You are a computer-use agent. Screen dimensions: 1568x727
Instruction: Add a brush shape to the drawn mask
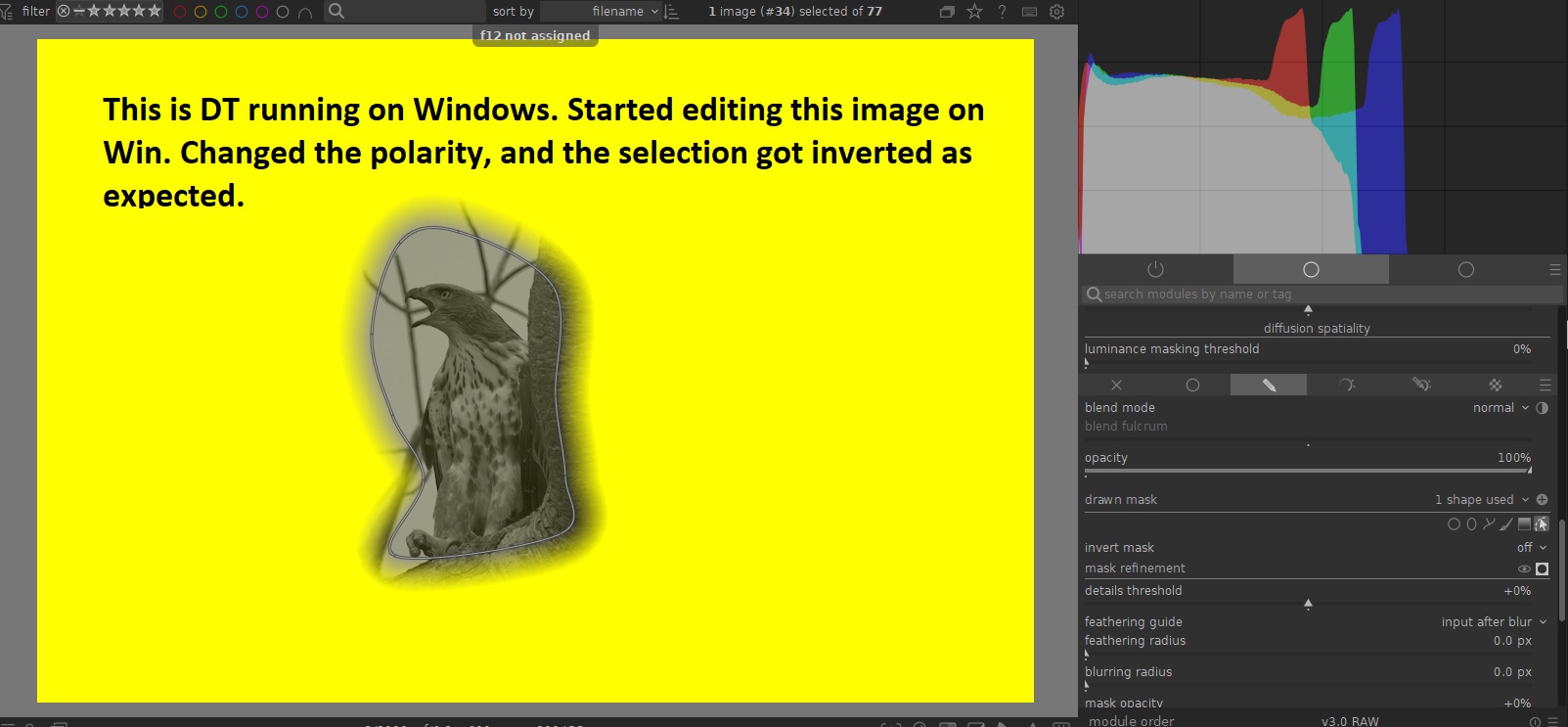(1506, 524)
